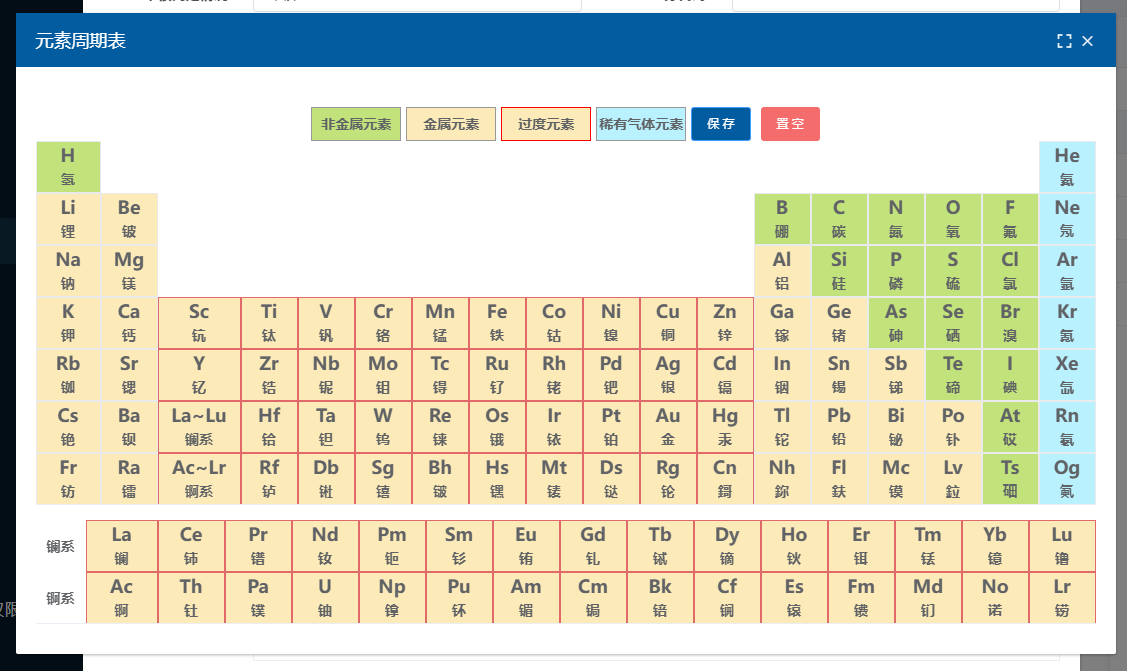Select carbon (C) cell
Screen dimensions: 1127x671
(839, 218)
